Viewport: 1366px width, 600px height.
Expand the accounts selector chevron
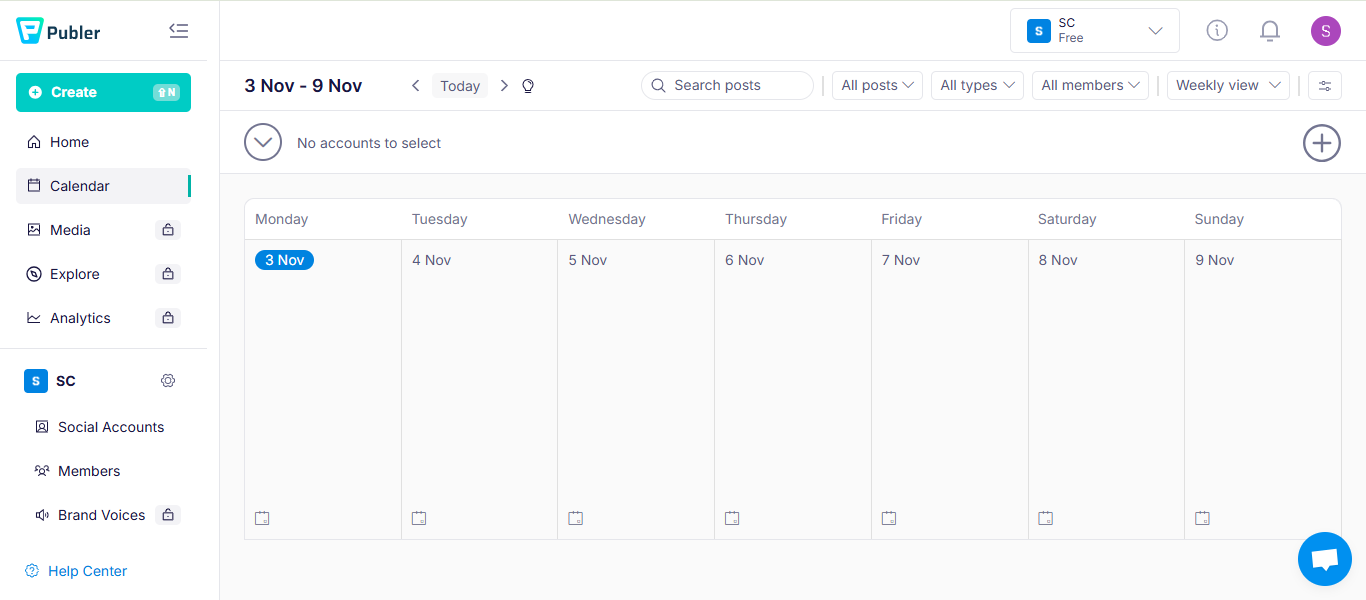click(263, 143)
